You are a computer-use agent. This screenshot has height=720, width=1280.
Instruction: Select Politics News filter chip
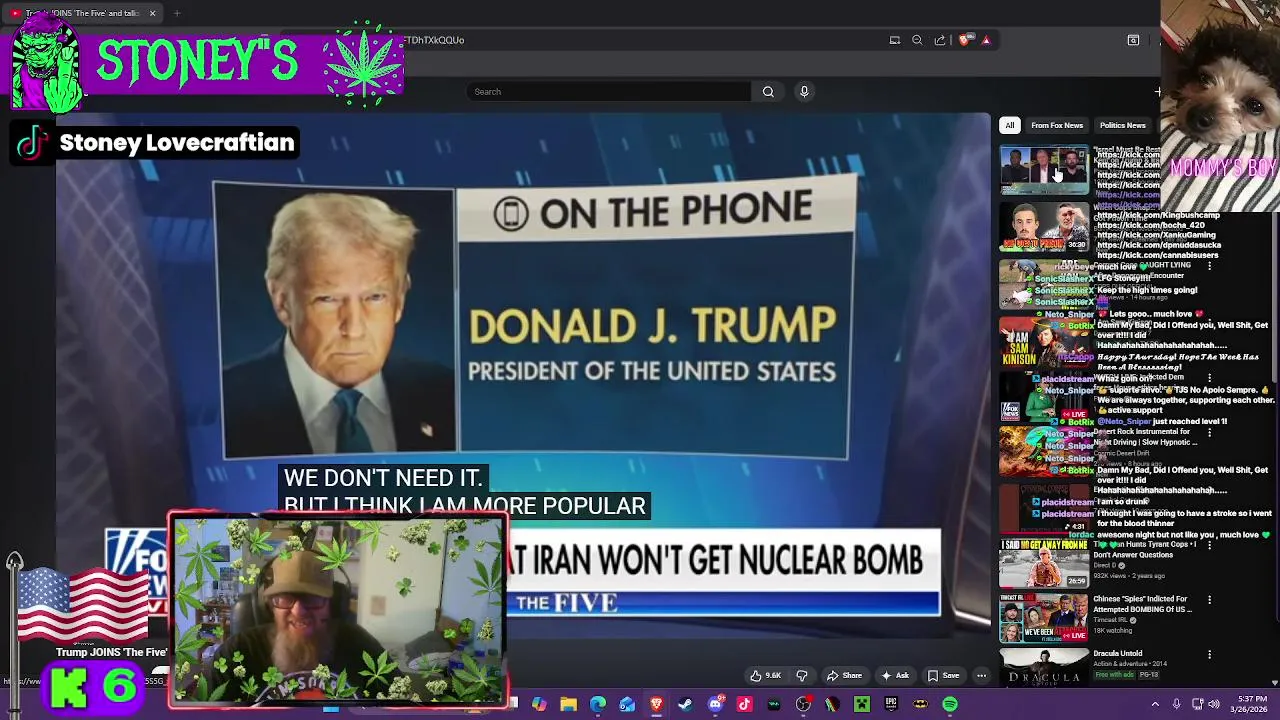point(1122,125)
